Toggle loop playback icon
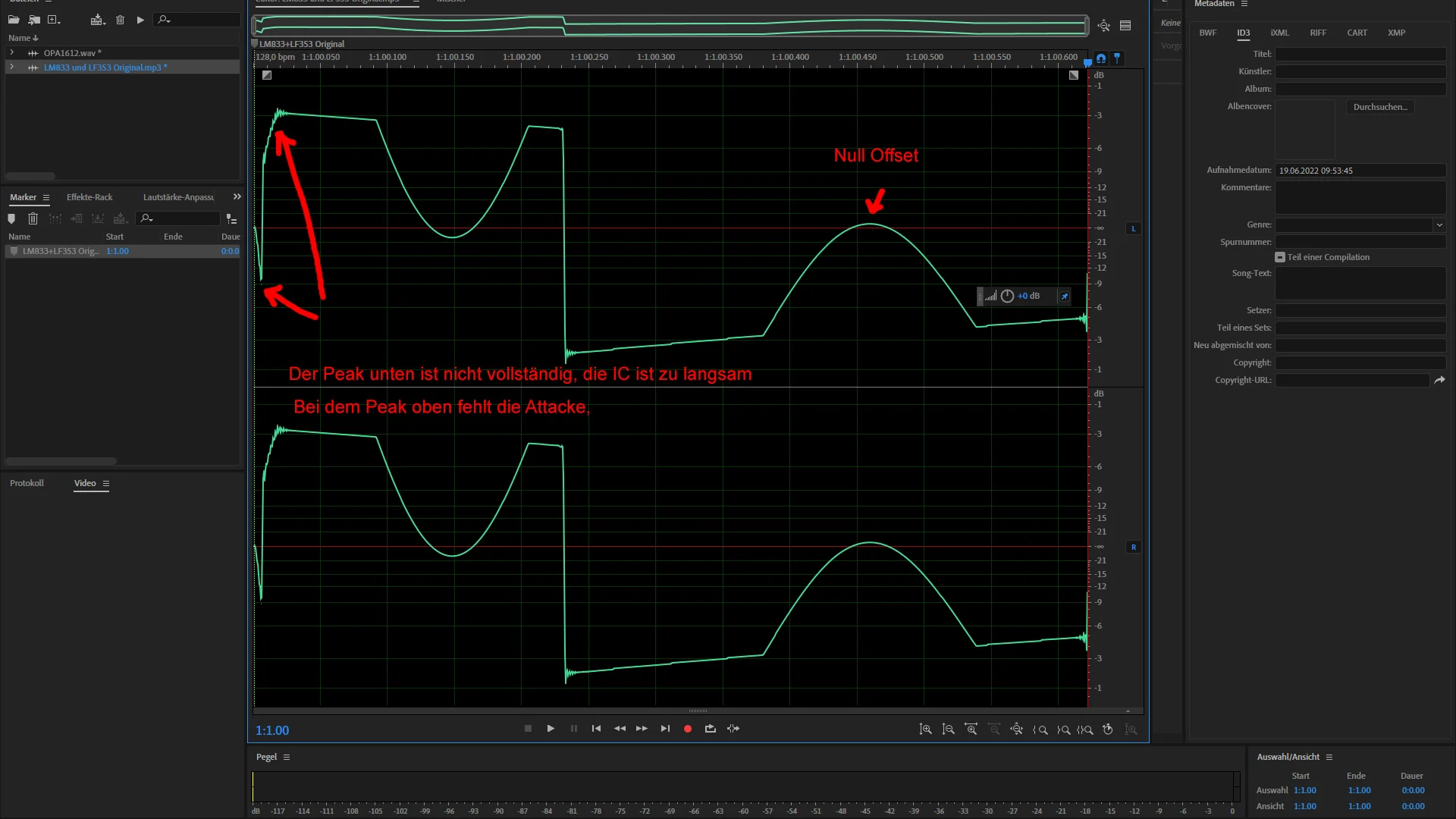 click(x=710, y=729)
